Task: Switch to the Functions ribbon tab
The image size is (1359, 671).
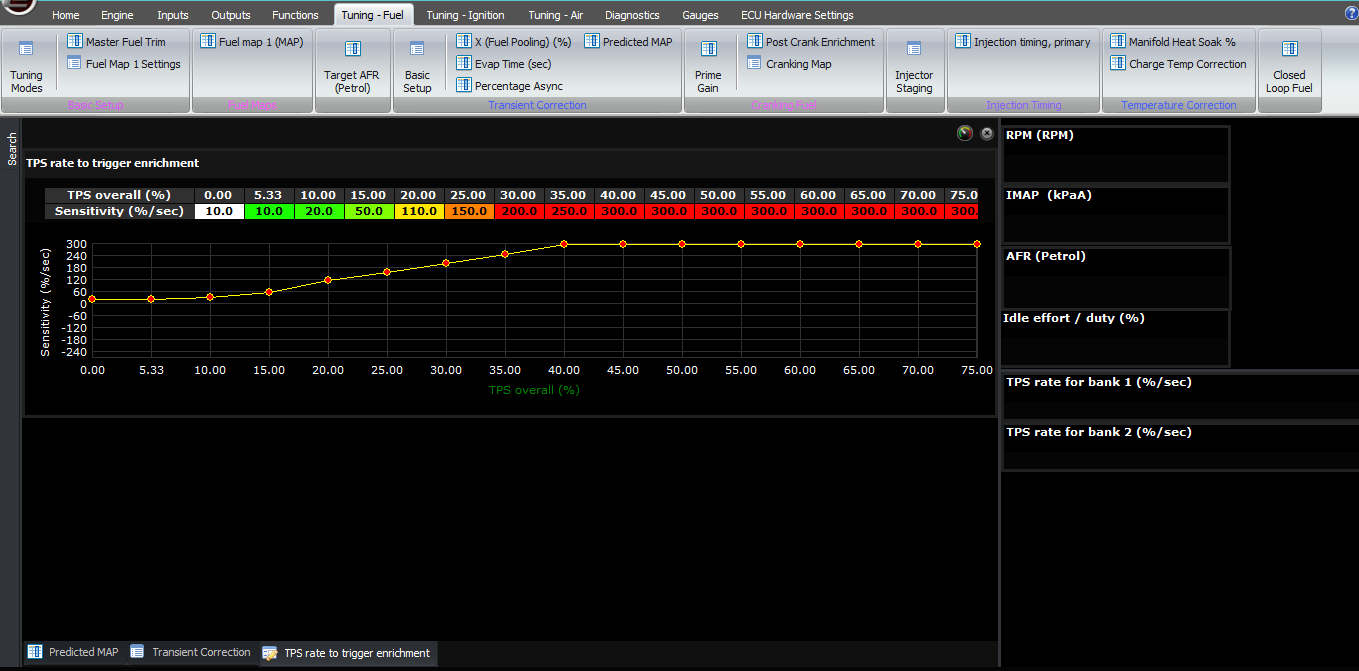Action: [x=295, y=15]
